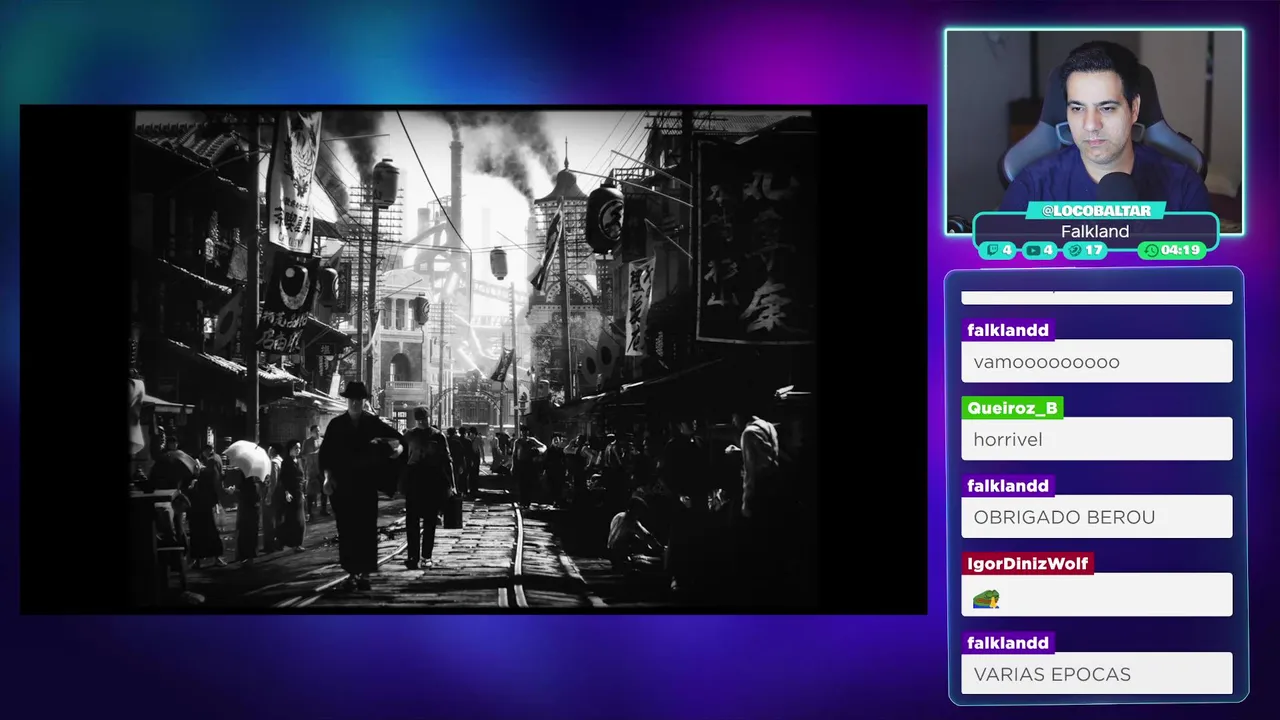Click falklandd username above 'OBRIGADO BEROU'
The image size is (1280, 720).
click(x=1008, y=486)
